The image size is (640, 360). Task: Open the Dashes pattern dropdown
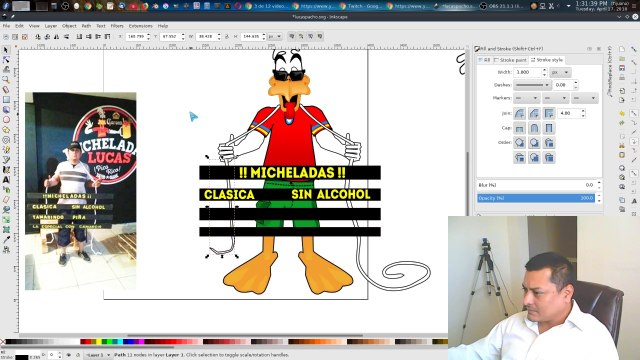click(532, 85)
